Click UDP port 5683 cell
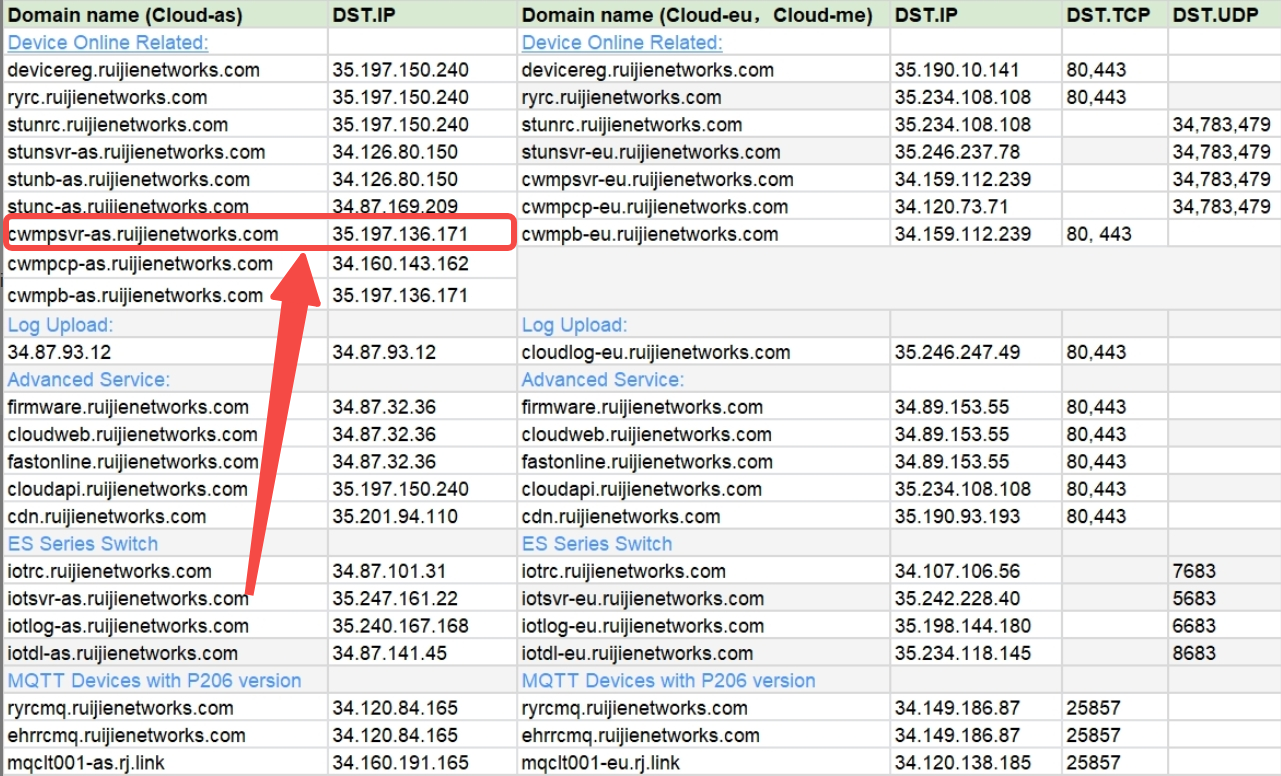This screenshot has width=1281, height=776. click(x=1224, y=599)
